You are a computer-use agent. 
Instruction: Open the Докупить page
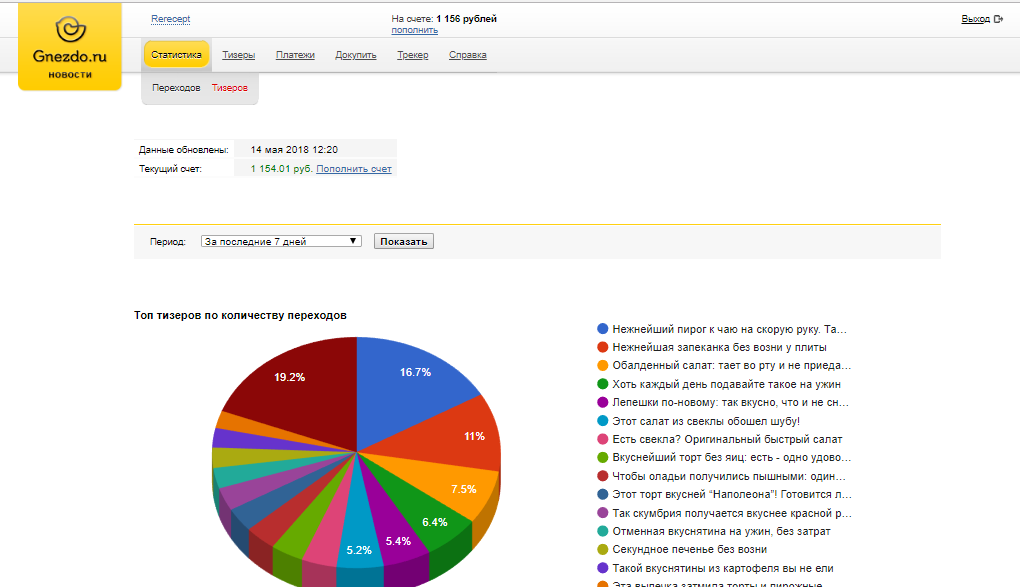coord(356,55)
